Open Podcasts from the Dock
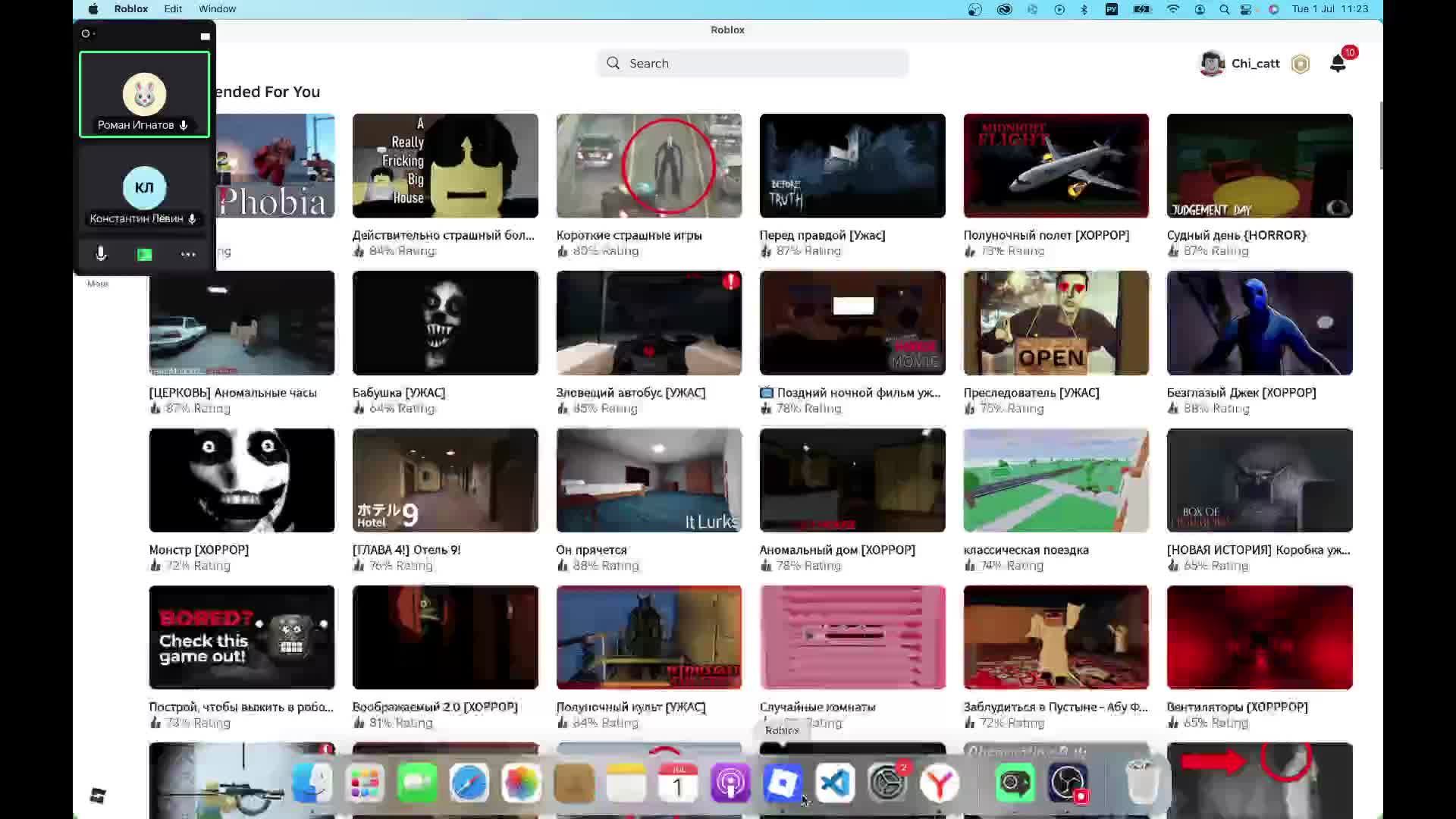 (x=730, y=783)
